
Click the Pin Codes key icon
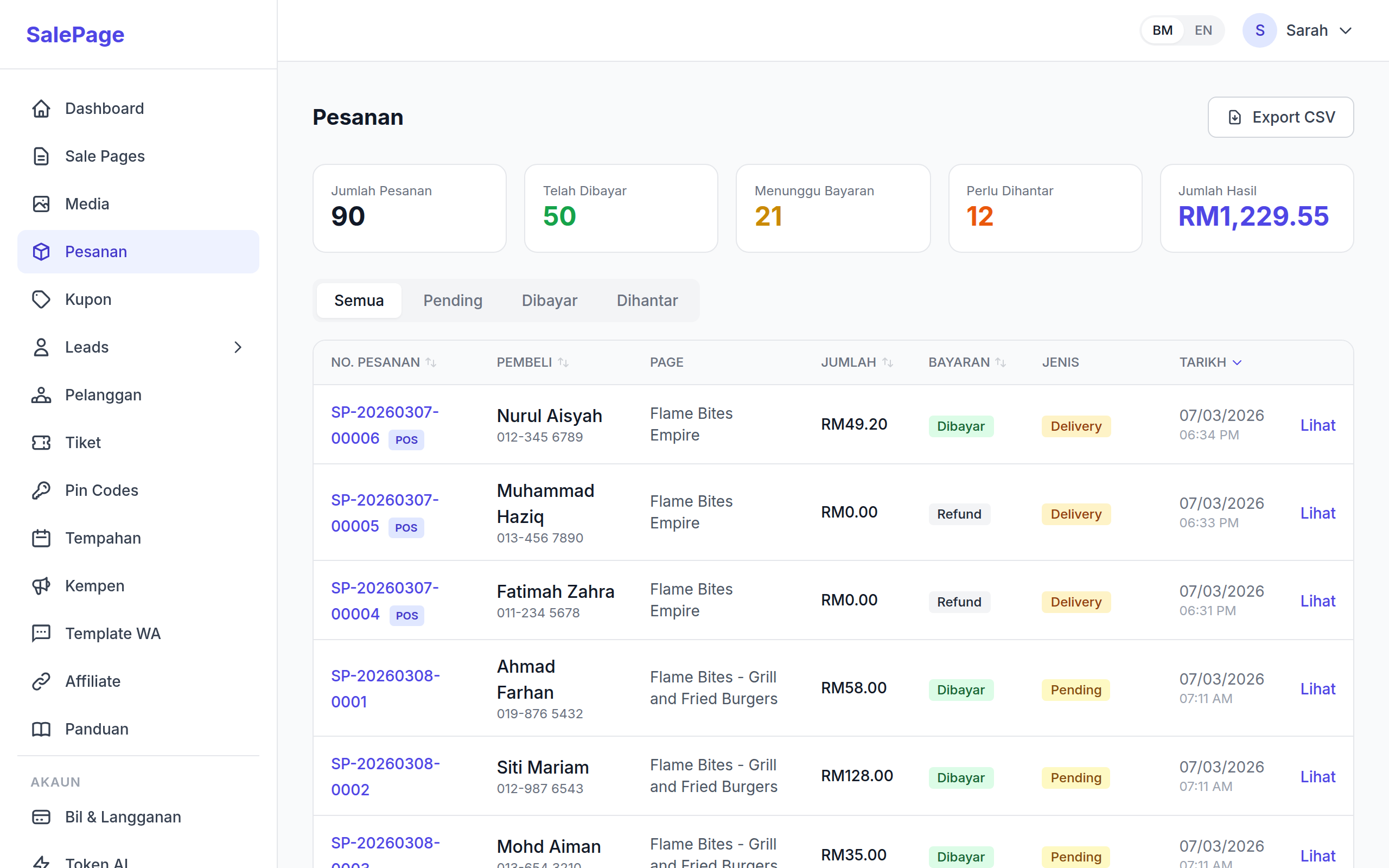coord(41,490)
